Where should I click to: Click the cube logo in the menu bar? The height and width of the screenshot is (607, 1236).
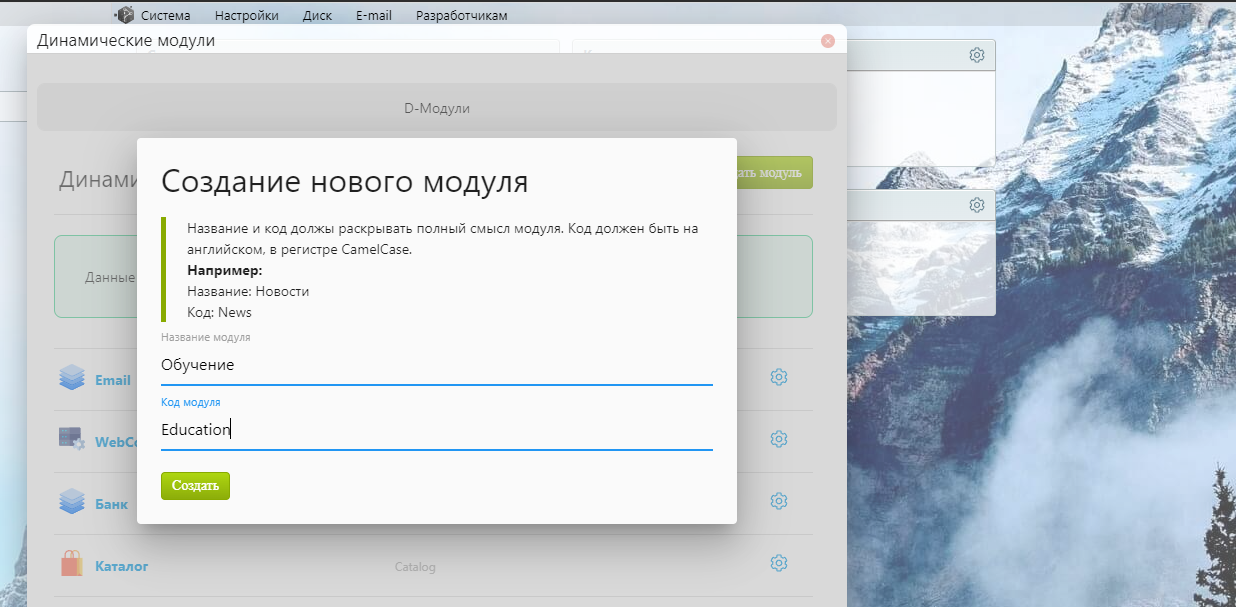tap(124, 15)
